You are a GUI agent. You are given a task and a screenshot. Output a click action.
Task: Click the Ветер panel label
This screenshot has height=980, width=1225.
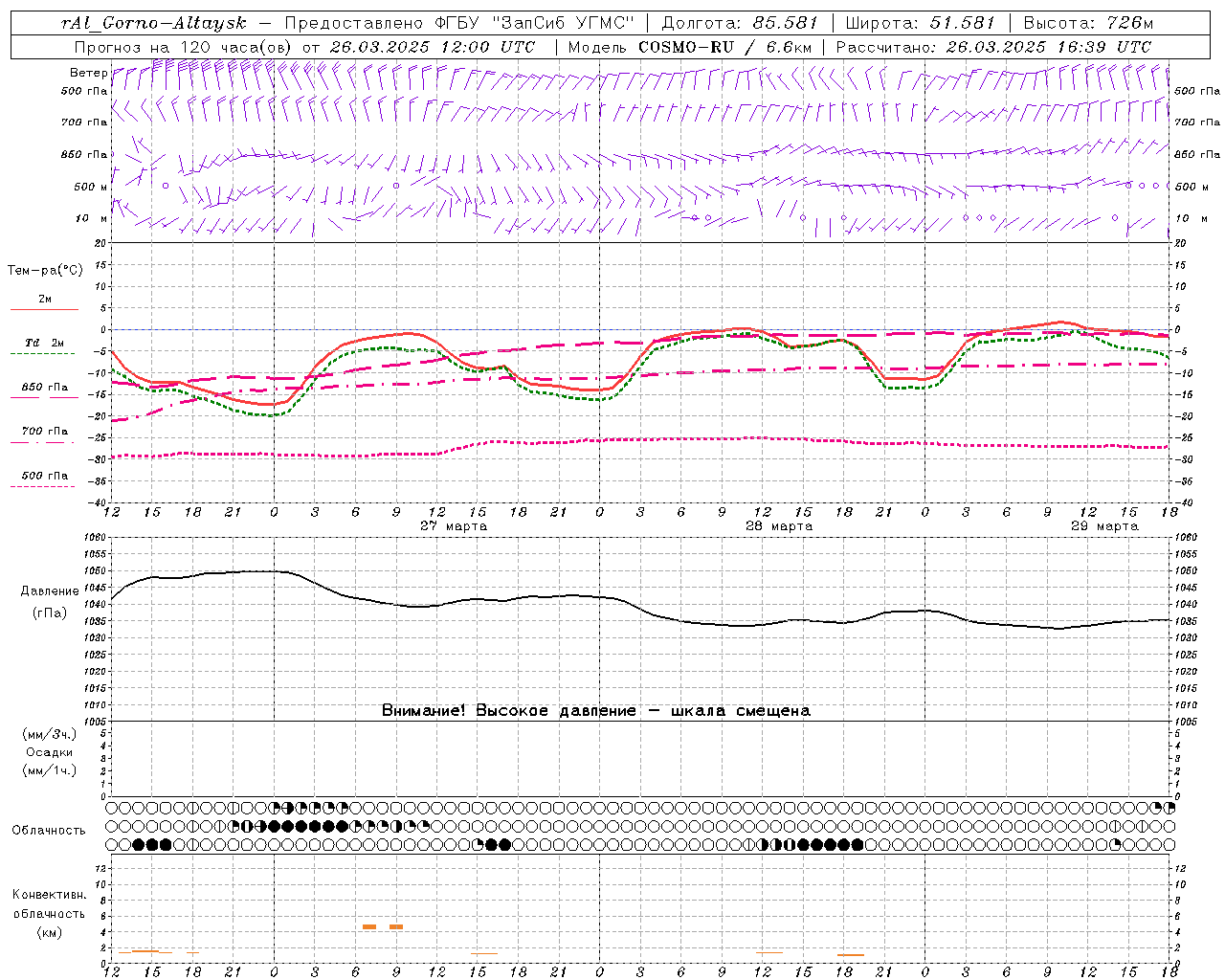click(x=88, y=73)
